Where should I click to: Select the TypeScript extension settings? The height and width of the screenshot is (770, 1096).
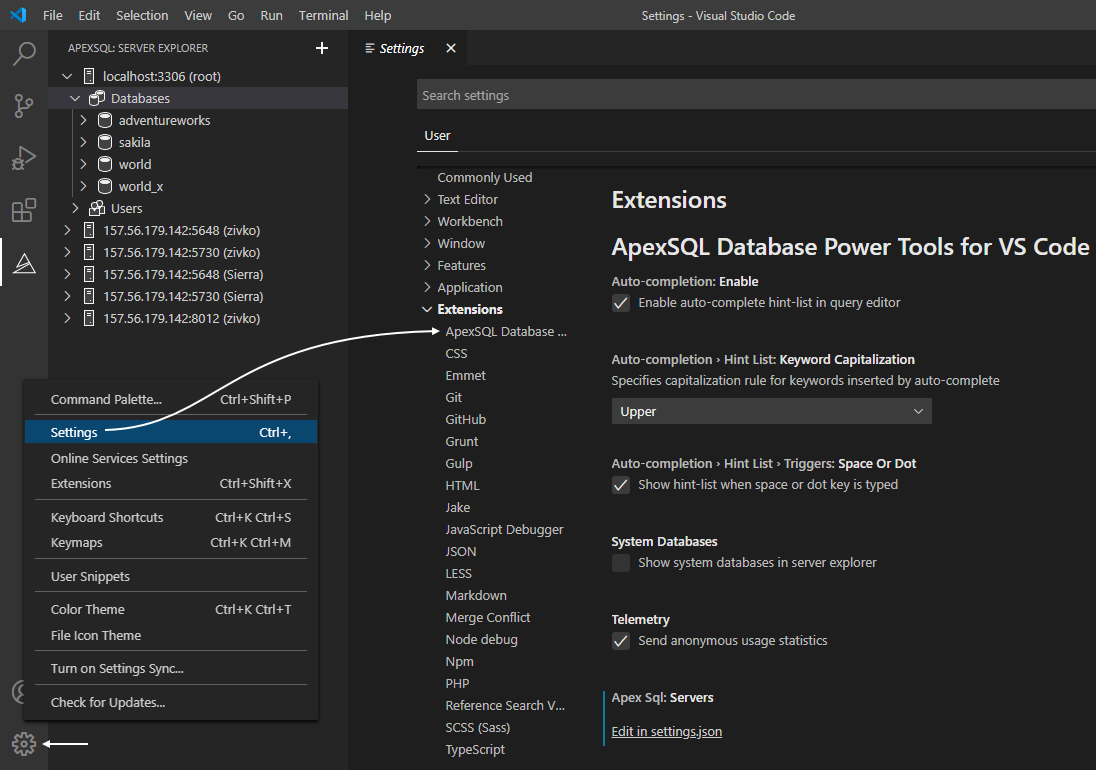(475, 750)
